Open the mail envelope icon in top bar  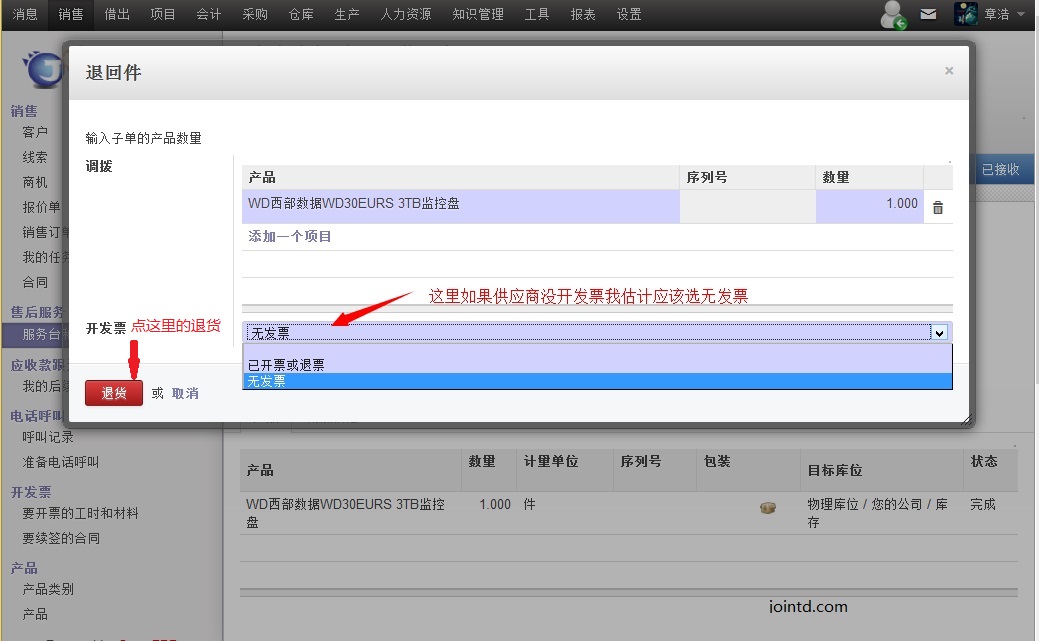929,14
